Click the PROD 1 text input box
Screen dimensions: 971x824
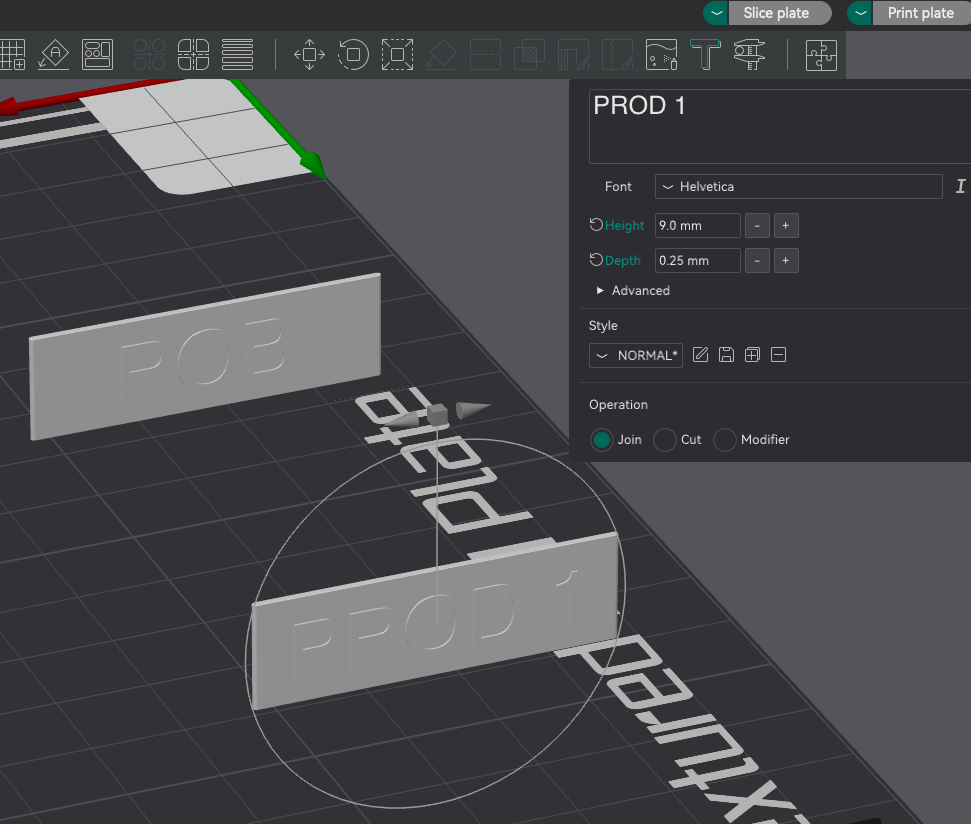coord(780,126)
